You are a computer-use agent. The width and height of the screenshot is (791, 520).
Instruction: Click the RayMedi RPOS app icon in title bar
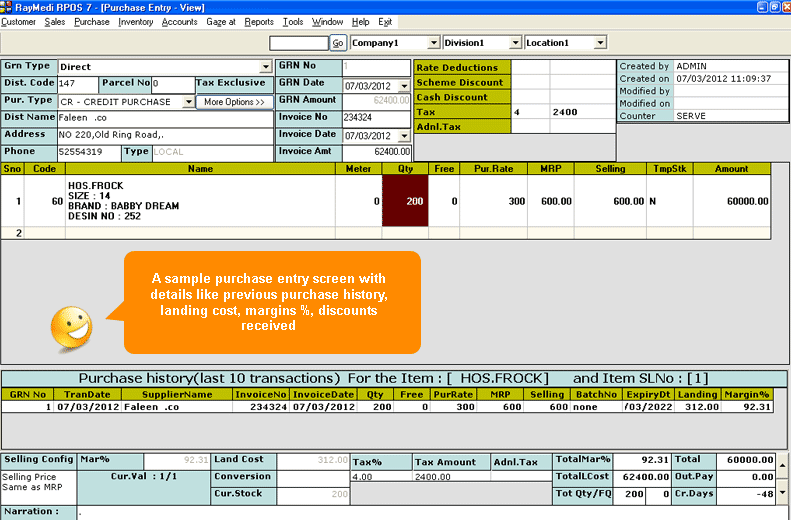pyautogui.click(x=6, y=7)
